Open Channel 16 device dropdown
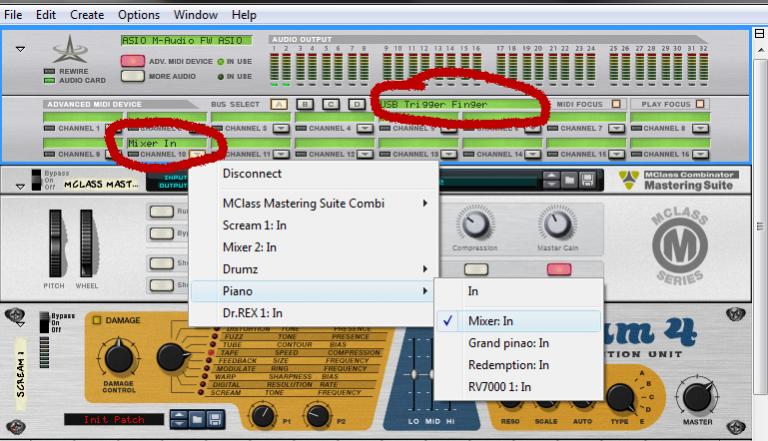 (x=700, y=154)
